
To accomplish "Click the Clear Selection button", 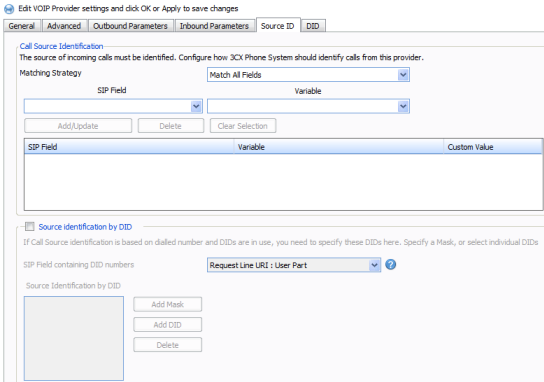I will point(243,126).
